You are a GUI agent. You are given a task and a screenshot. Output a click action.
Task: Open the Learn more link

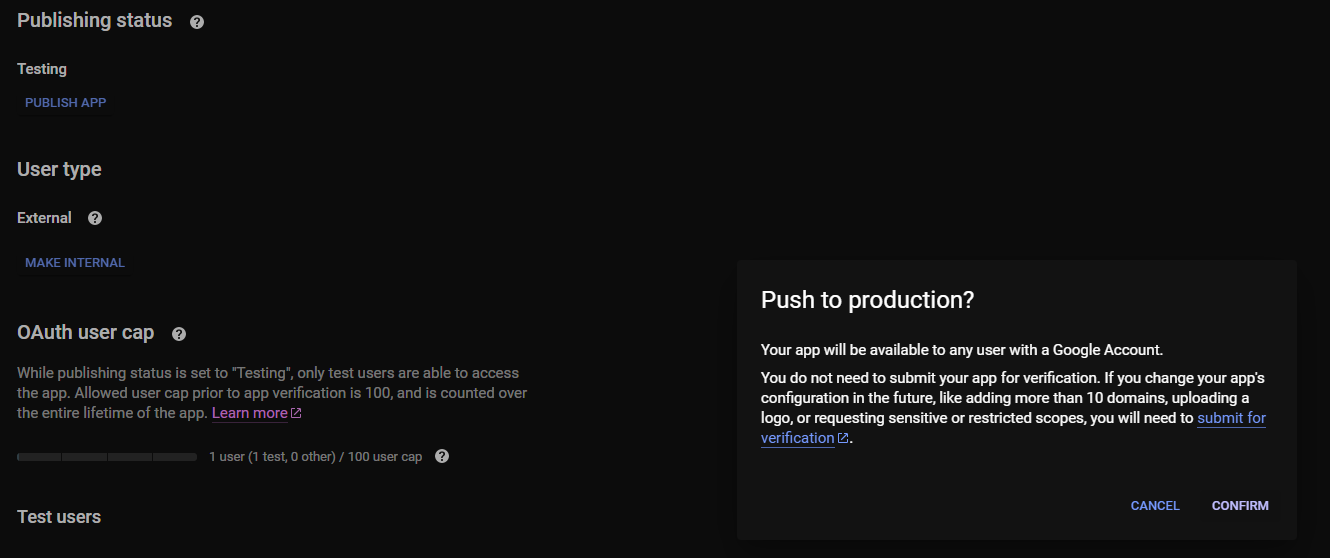click(x=249, y=413)
